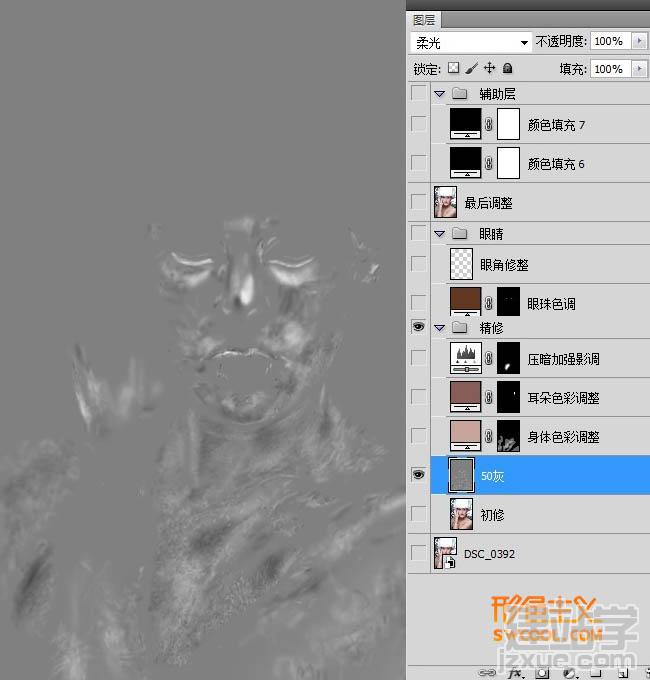Image resolution: width=650 pixels, height=680 pixels.
Task: Click the color swatch of 耳朵色彩调整
Action: click(466, 396)
